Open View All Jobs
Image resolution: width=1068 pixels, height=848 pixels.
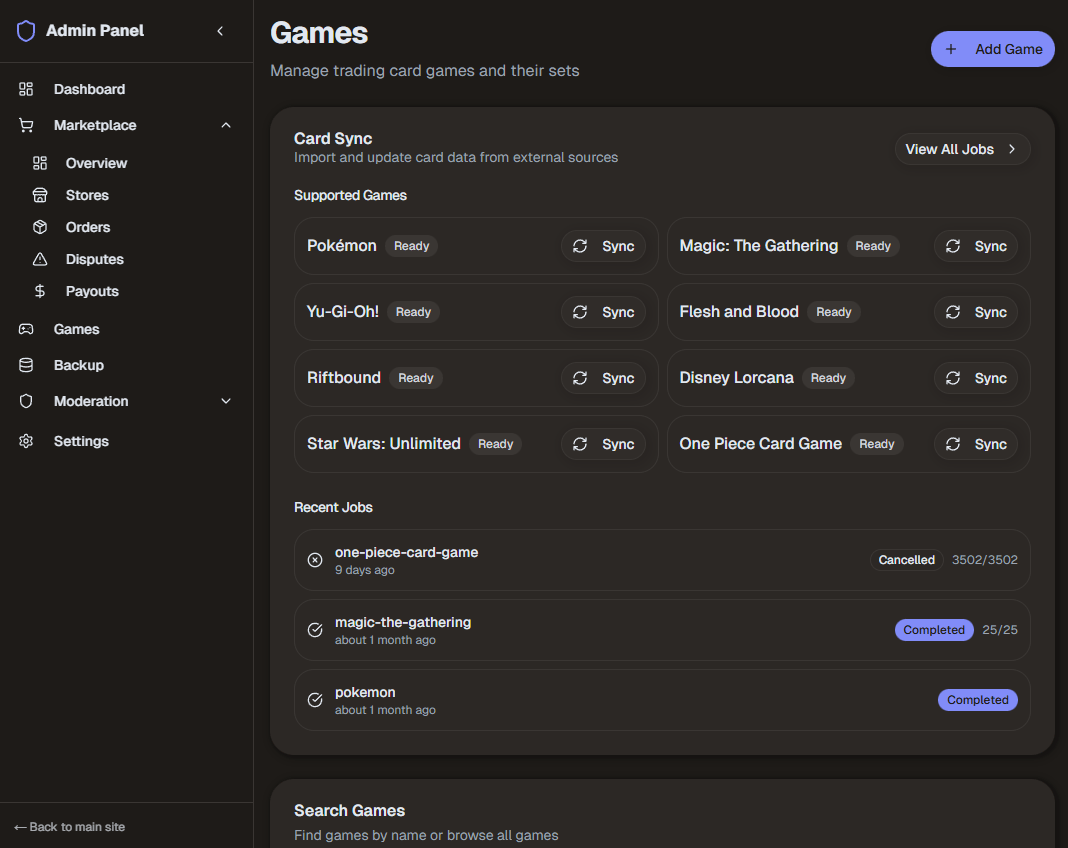coord(962,149)
